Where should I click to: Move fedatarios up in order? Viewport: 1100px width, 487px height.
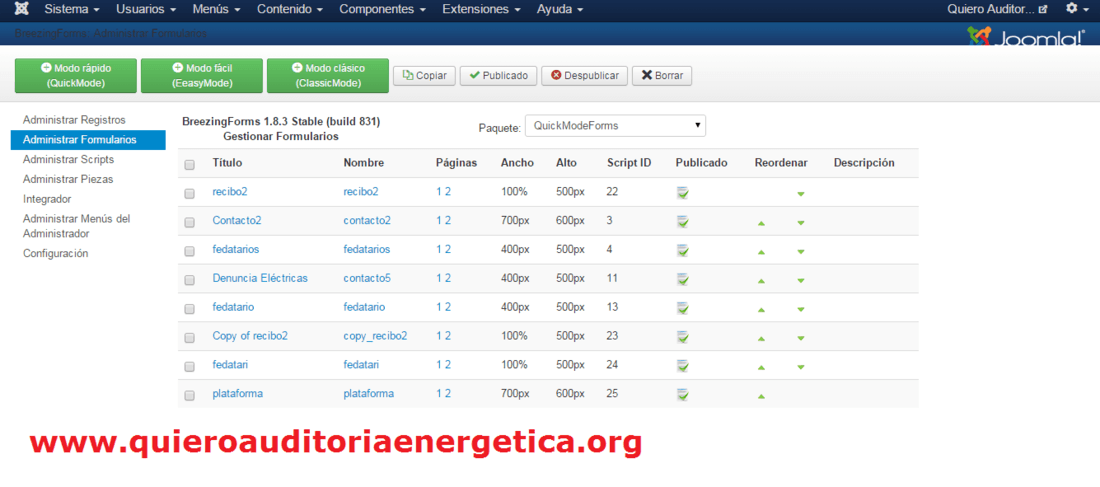coord(761,252)
